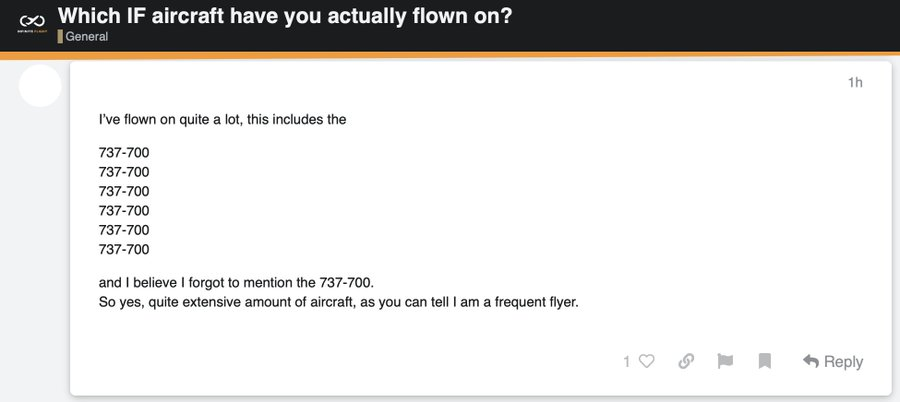Click the first 737-700 list line
Screen dimensions: 900x402
tap(124, 153)
